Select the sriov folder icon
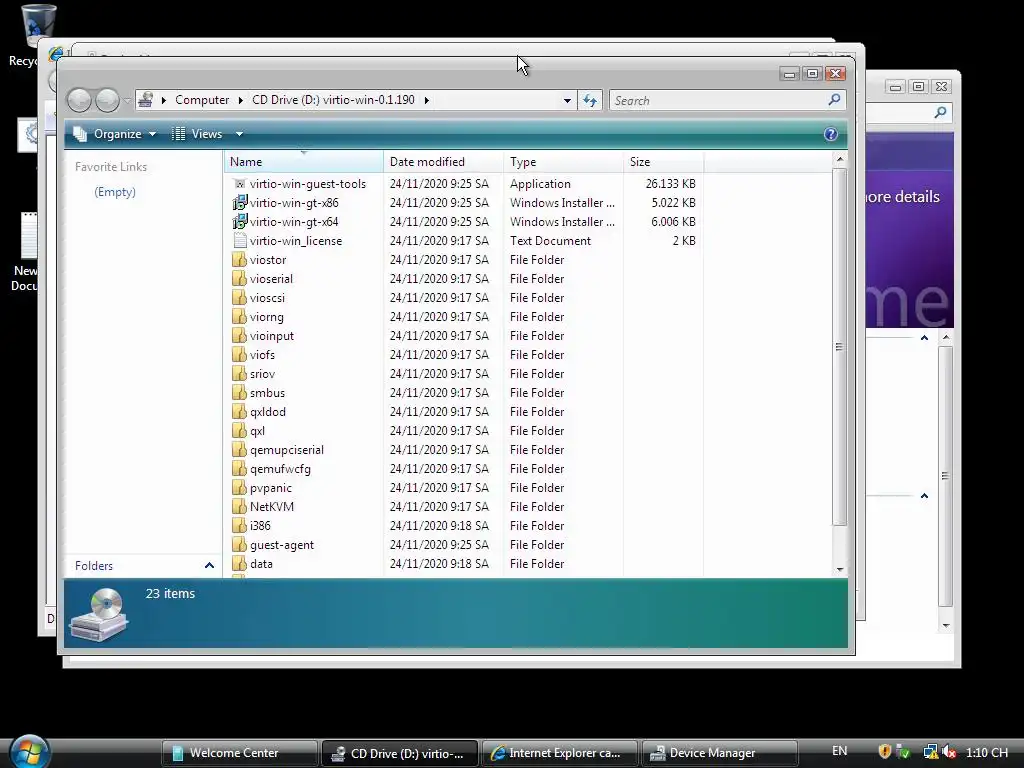The width and height of the screenshot is (1024, 768). point(240,374)
